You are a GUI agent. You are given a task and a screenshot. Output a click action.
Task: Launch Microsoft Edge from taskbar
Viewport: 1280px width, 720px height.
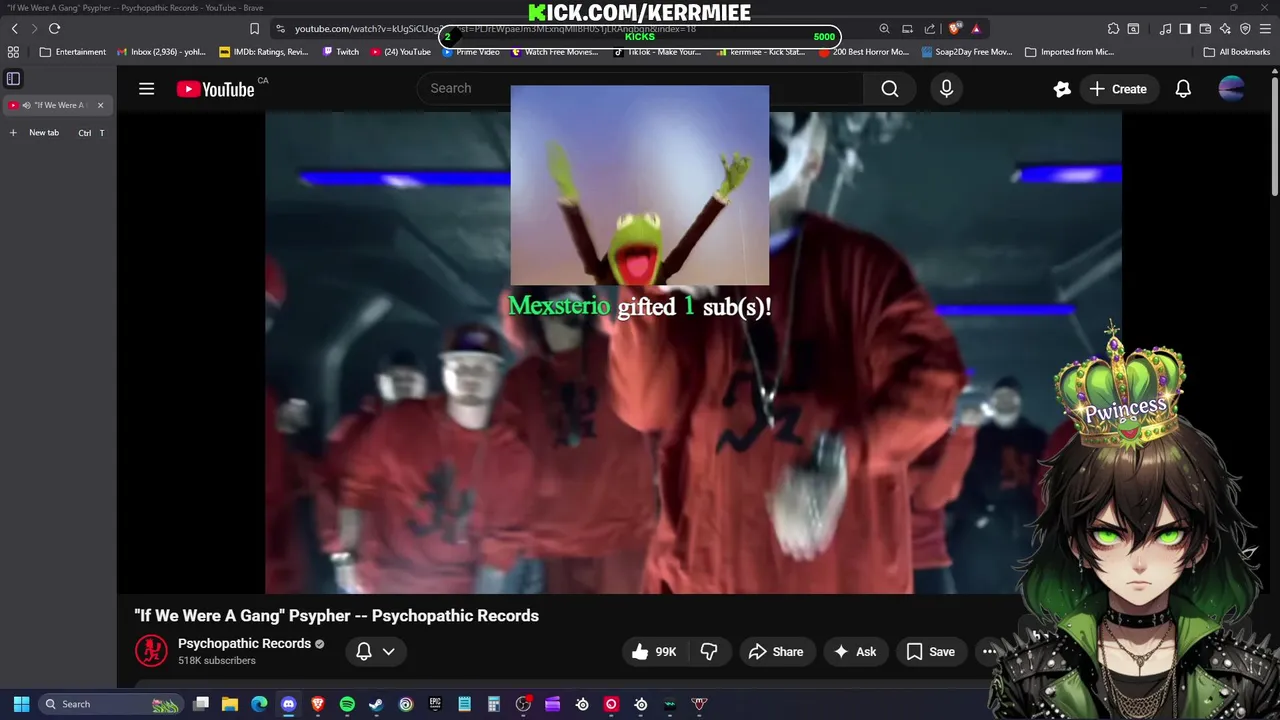(x=259, y=704)
